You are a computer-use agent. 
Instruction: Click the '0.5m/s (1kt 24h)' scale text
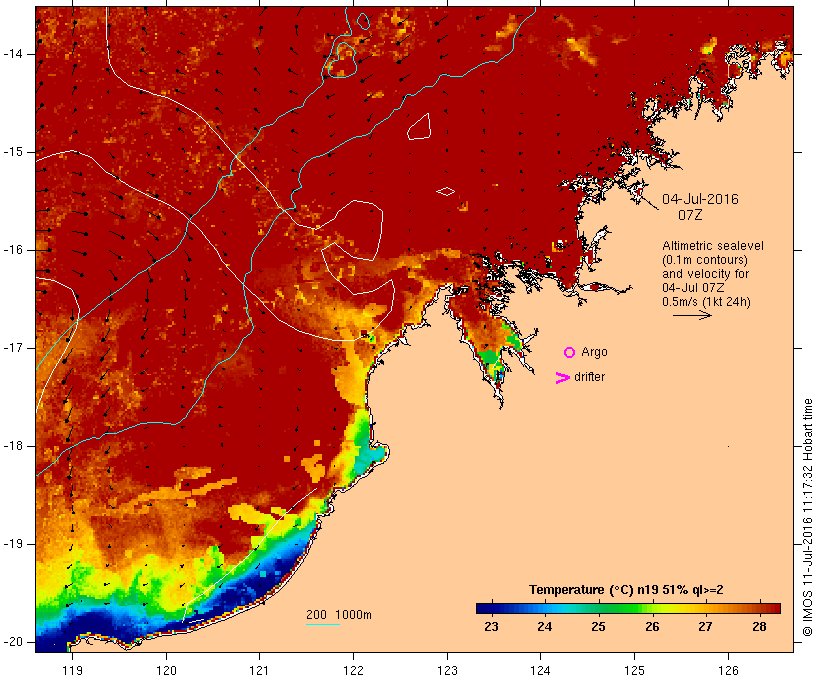tap(706, 302)
